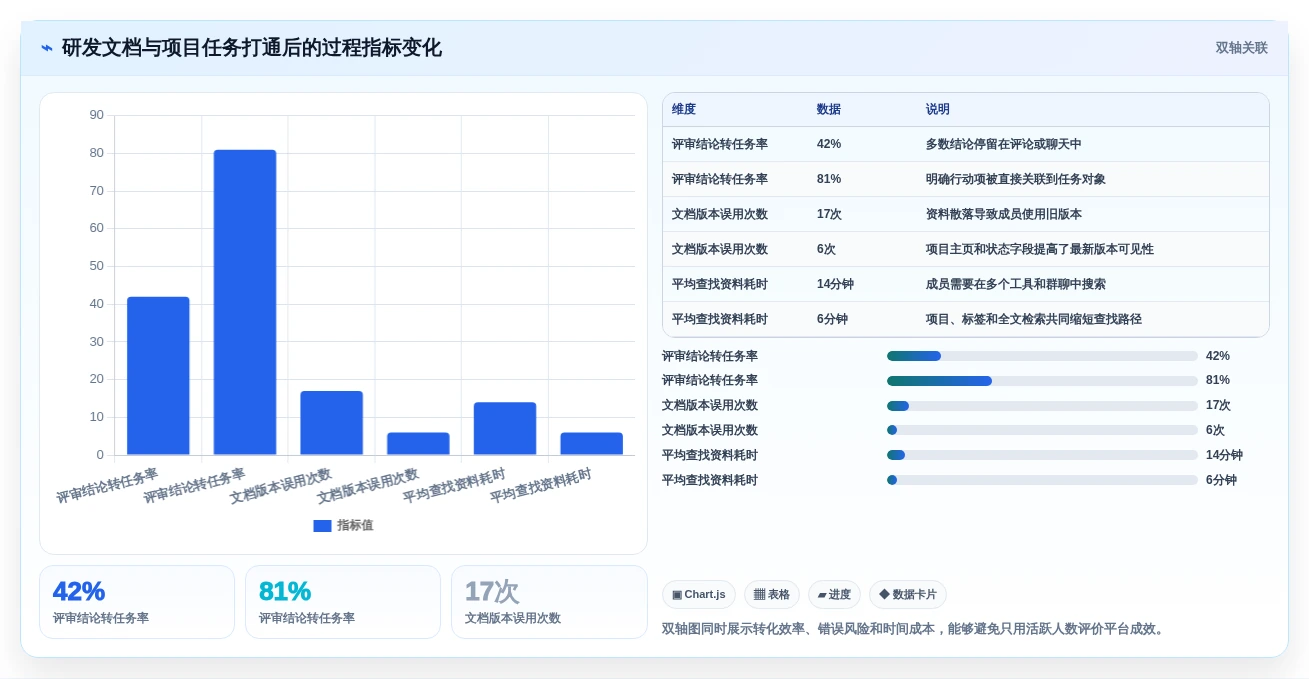Click the 文档版本误用次数 label beside the 6次 progress bar
The height and width of the screenshot is (679, 1309).
tap(710, 430)
